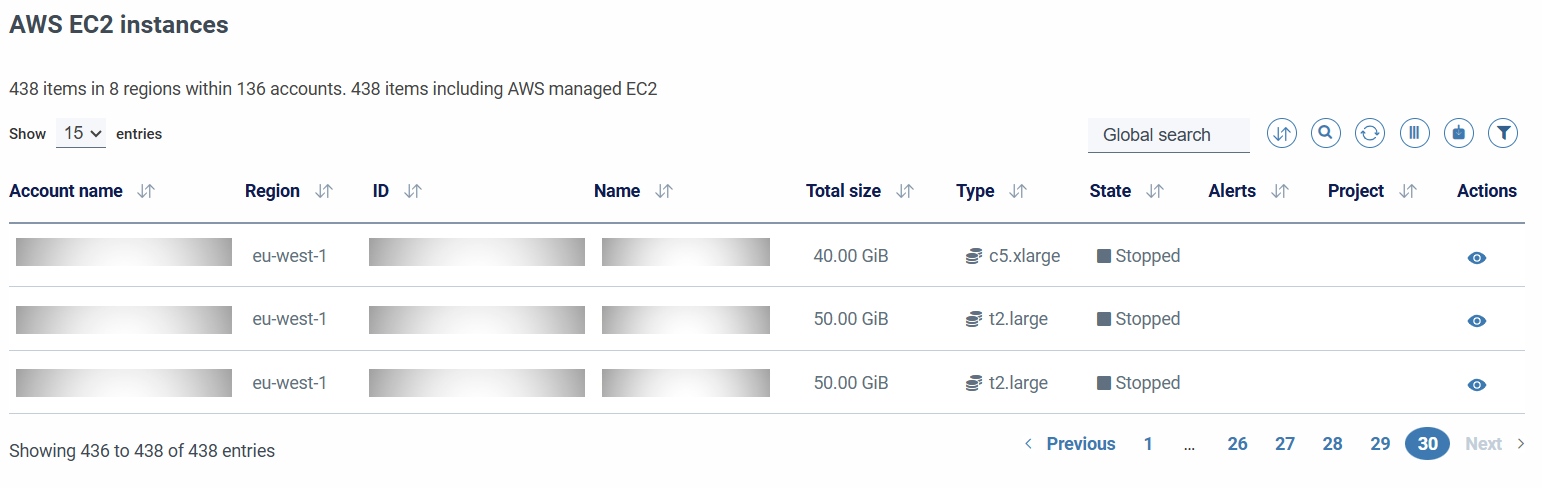
Task: Click the export download icon
Action: click(1459, 132)
